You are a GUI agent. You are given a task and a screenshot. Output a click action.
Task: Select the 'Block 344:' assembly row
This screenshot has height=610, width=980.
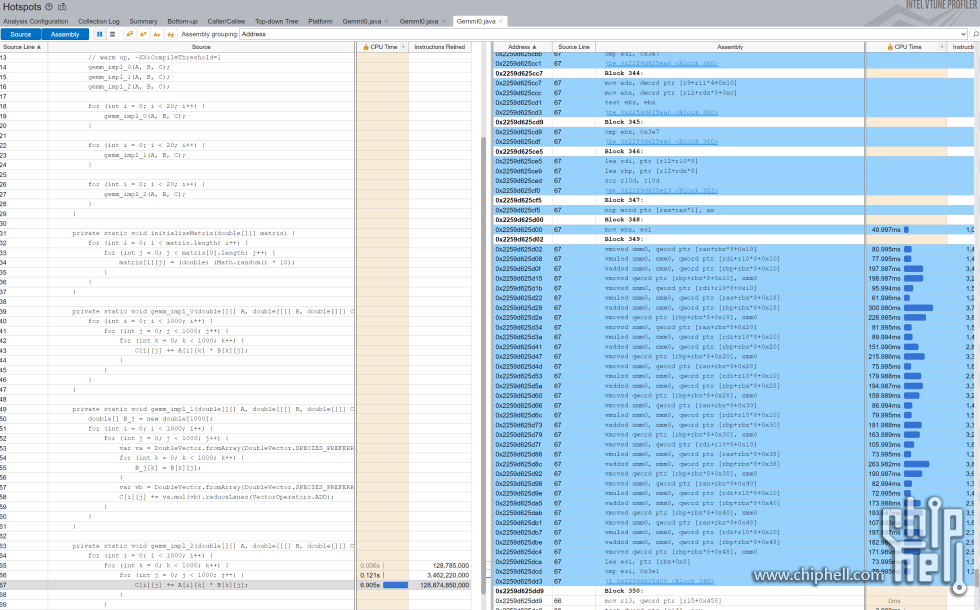point(734,73)
